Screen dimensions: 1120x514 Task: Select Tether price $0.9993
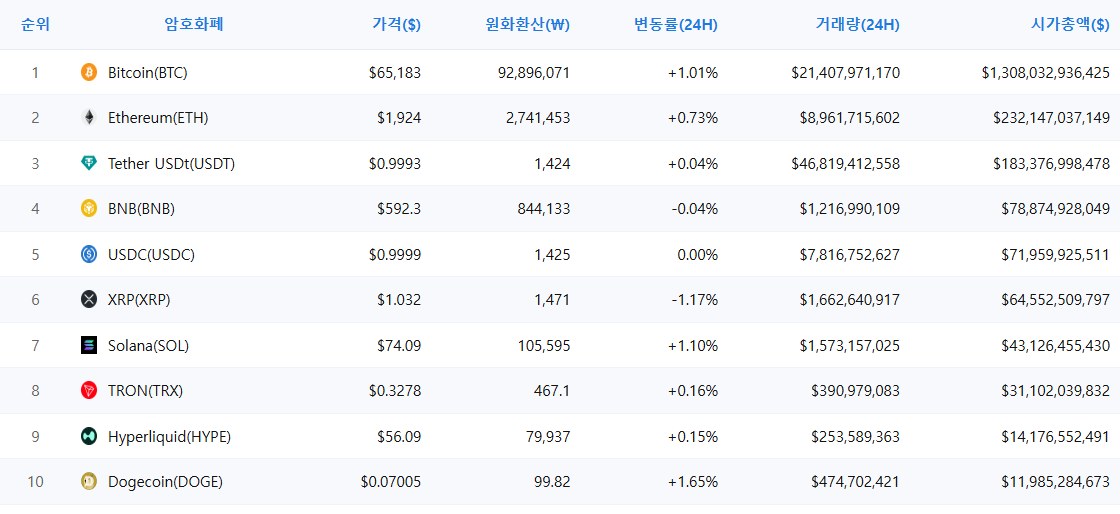pos(395,163)
